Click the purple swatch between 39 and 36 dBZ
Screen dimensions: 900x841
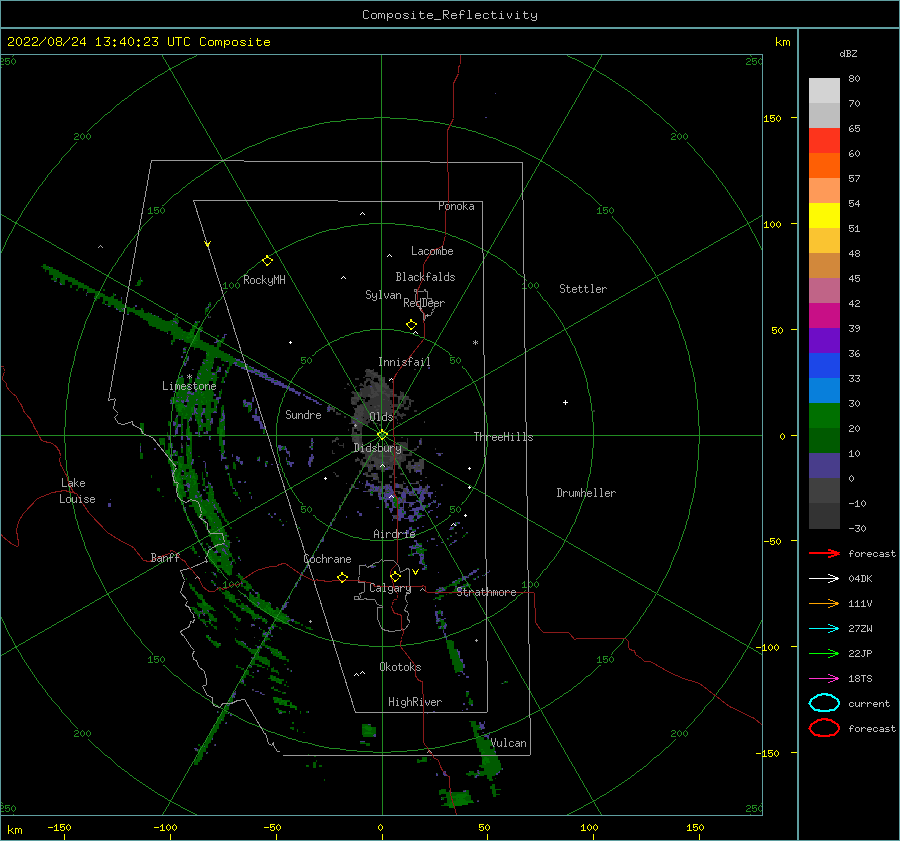click(x=824, y=341)
